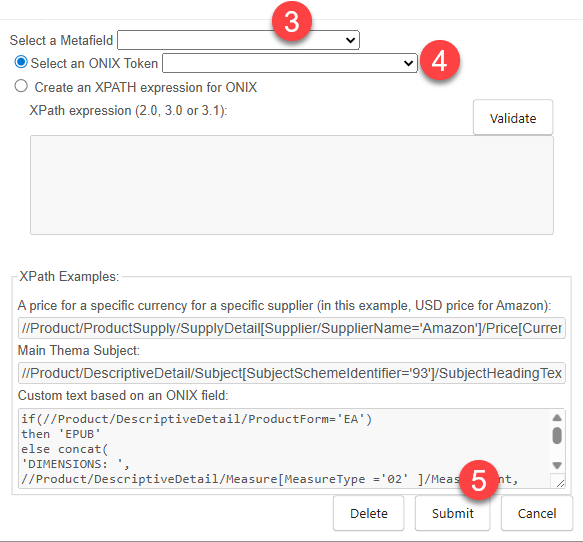Image resolution: width=583 pixels, height=542 pixels.
Task: Click the Delete button
Action: tap(368, 513)
